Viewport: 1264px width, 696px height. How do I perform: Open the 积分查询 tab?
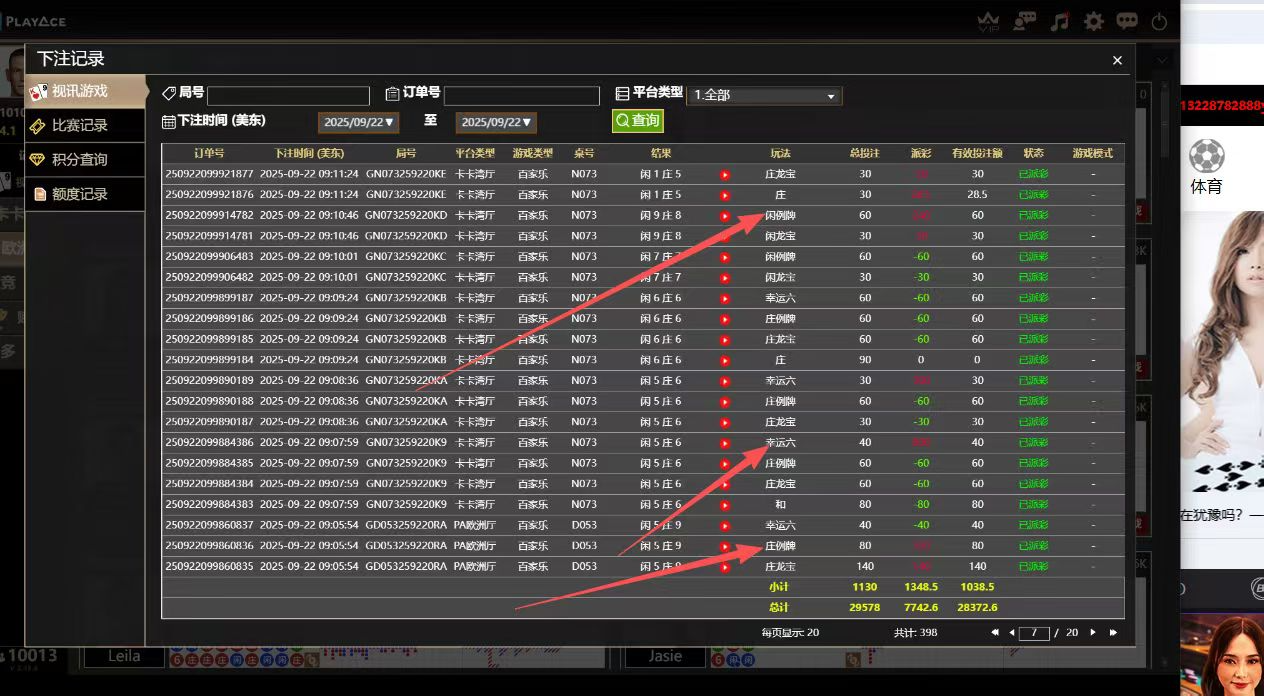(x=85, y=159)
